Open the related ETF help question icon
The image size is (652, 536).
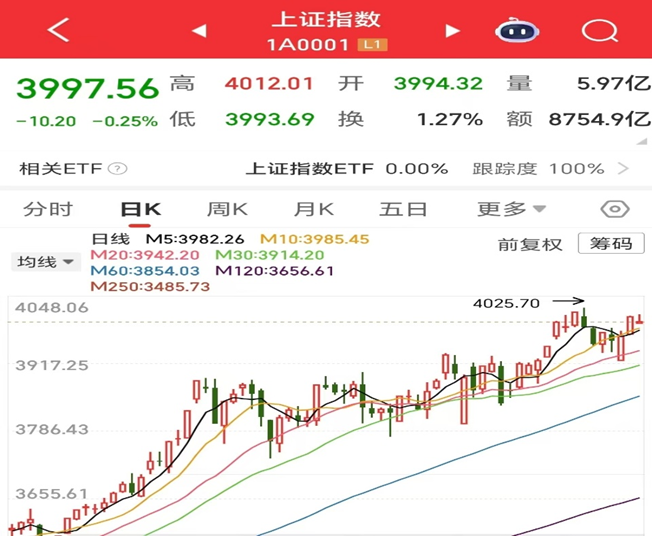(x=117, y=169)
